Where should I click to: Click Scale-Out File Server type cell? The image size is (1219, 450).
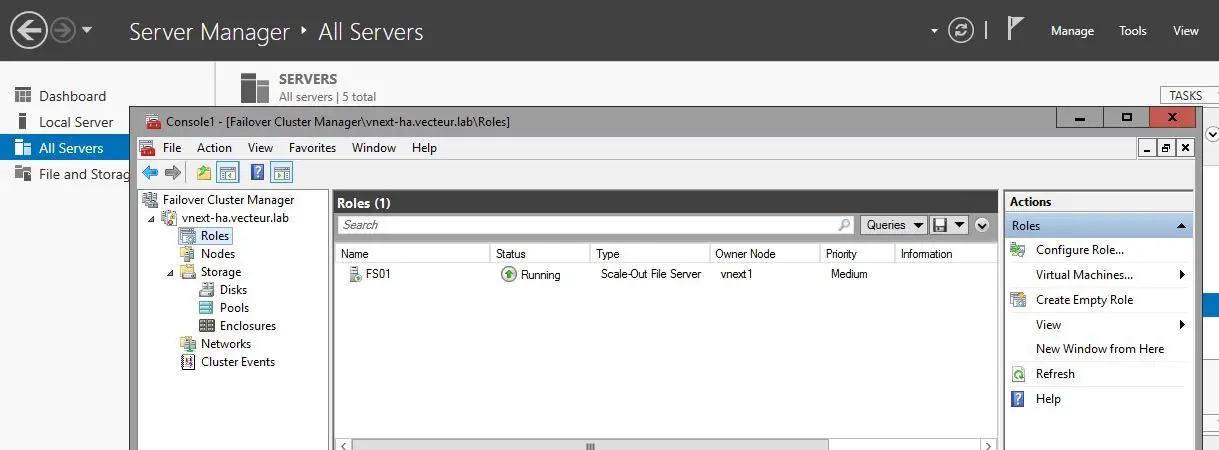pos(650,274)
